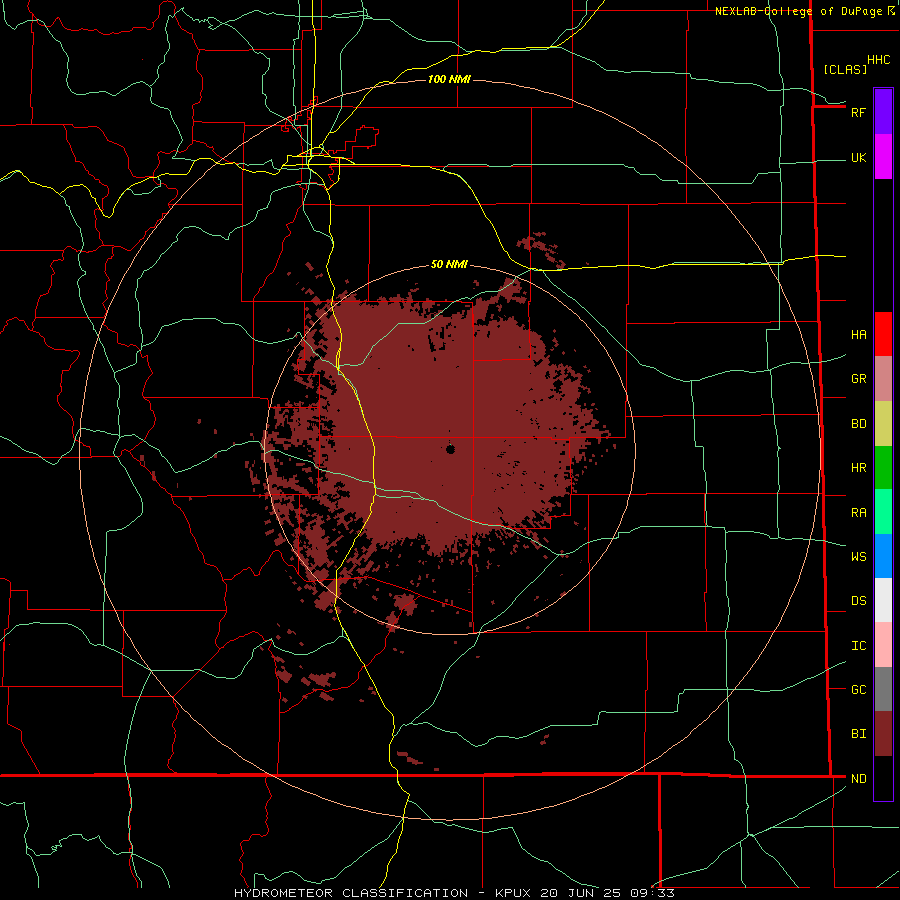Click the "GC" legend label
900x900 pixels.
858,690
